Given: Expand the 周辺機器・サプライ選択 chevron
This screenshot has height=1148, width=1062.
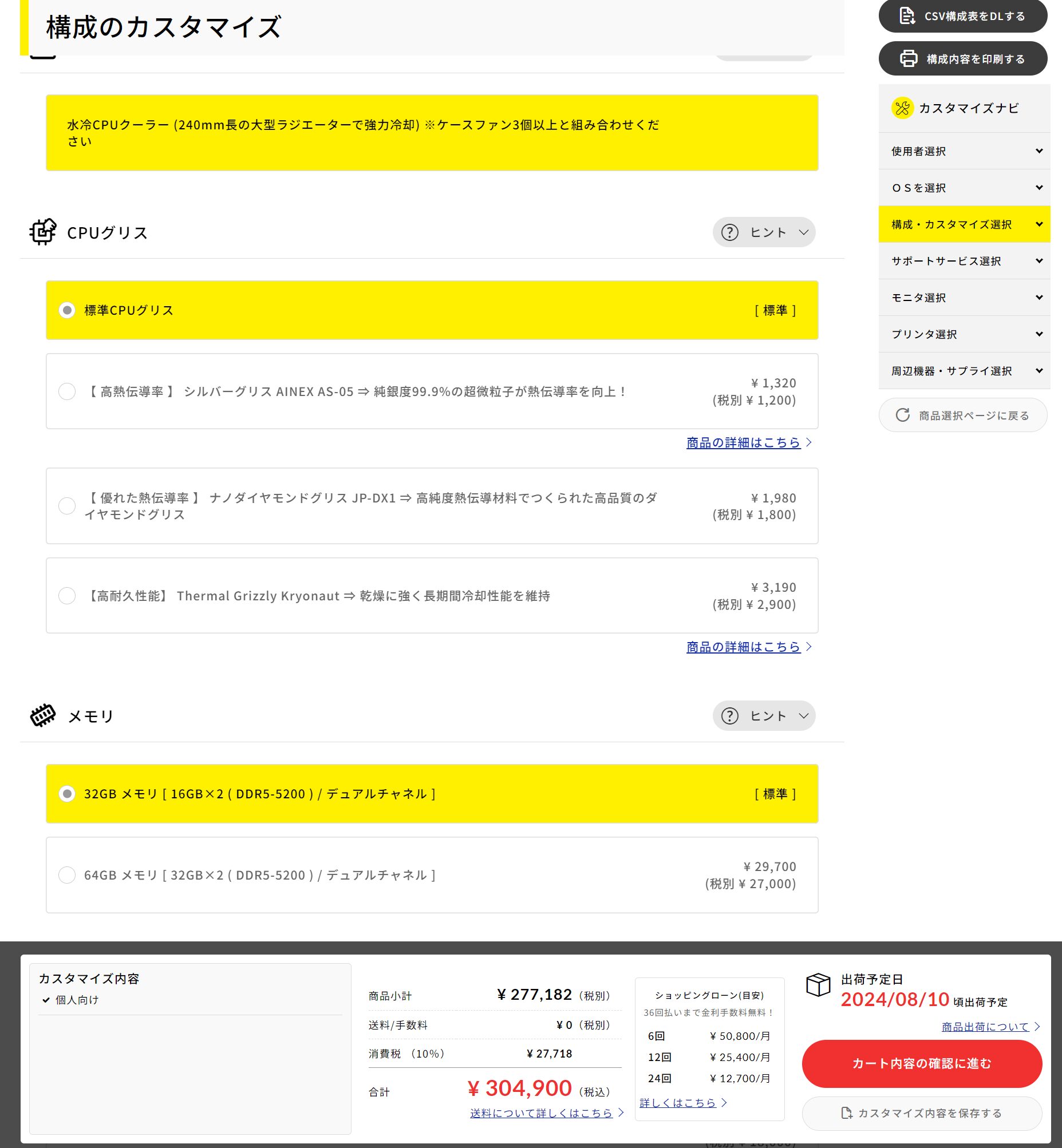Looking at the screenshot, I should click(x=1039, y=371).
